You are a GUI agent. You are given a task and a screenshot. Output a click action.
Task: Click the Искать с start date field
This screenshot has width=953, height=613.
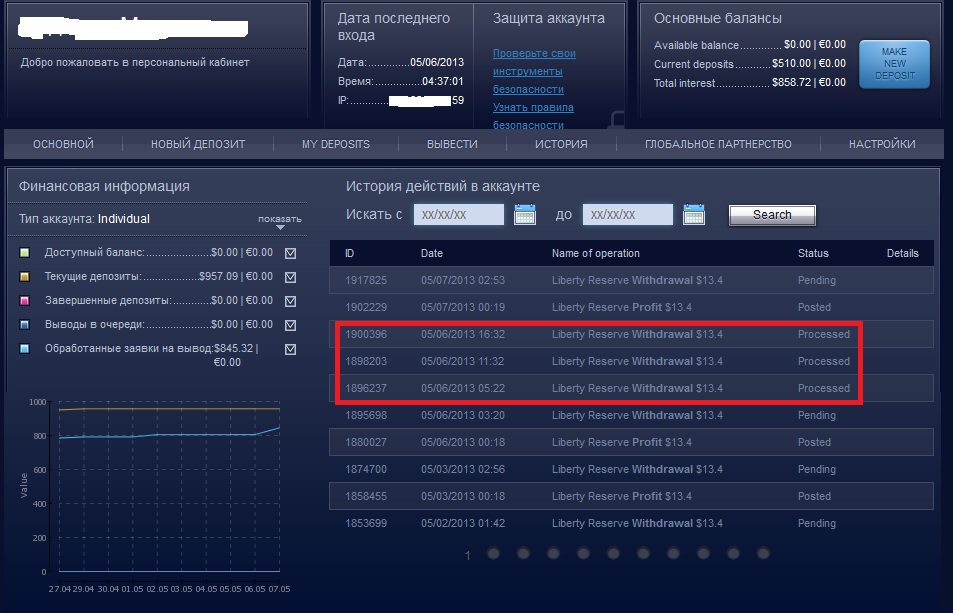tap(459, 214)
